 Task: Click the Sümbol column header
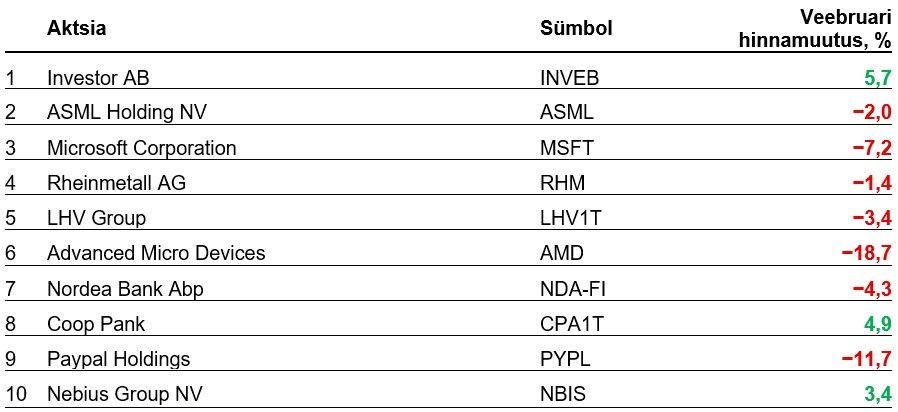(576, 28)
